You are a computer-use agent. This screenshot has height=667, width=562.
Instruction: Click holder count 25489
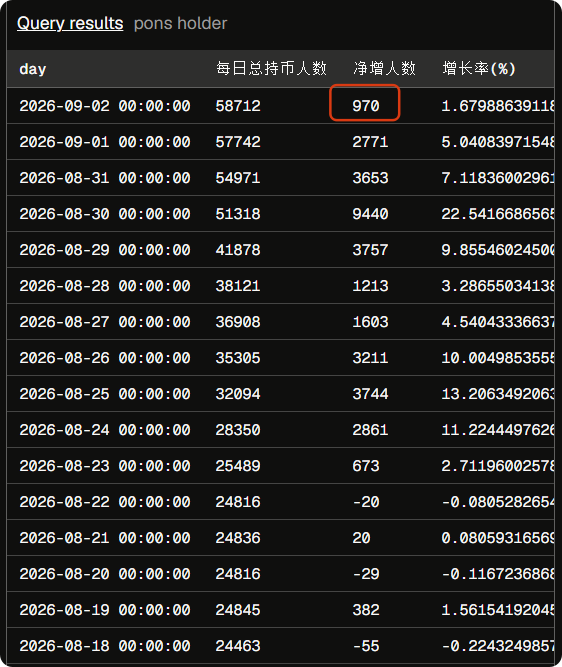click(x=238, y=466)
